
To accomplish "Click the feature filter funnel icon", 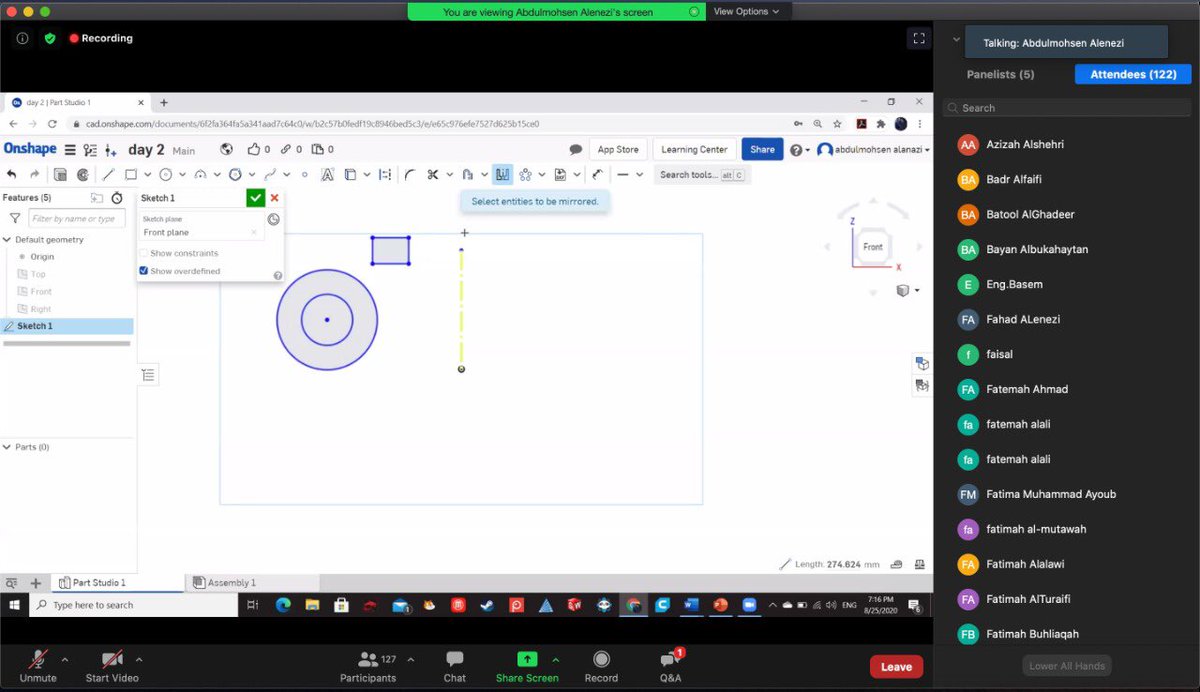I will (15, 218).
